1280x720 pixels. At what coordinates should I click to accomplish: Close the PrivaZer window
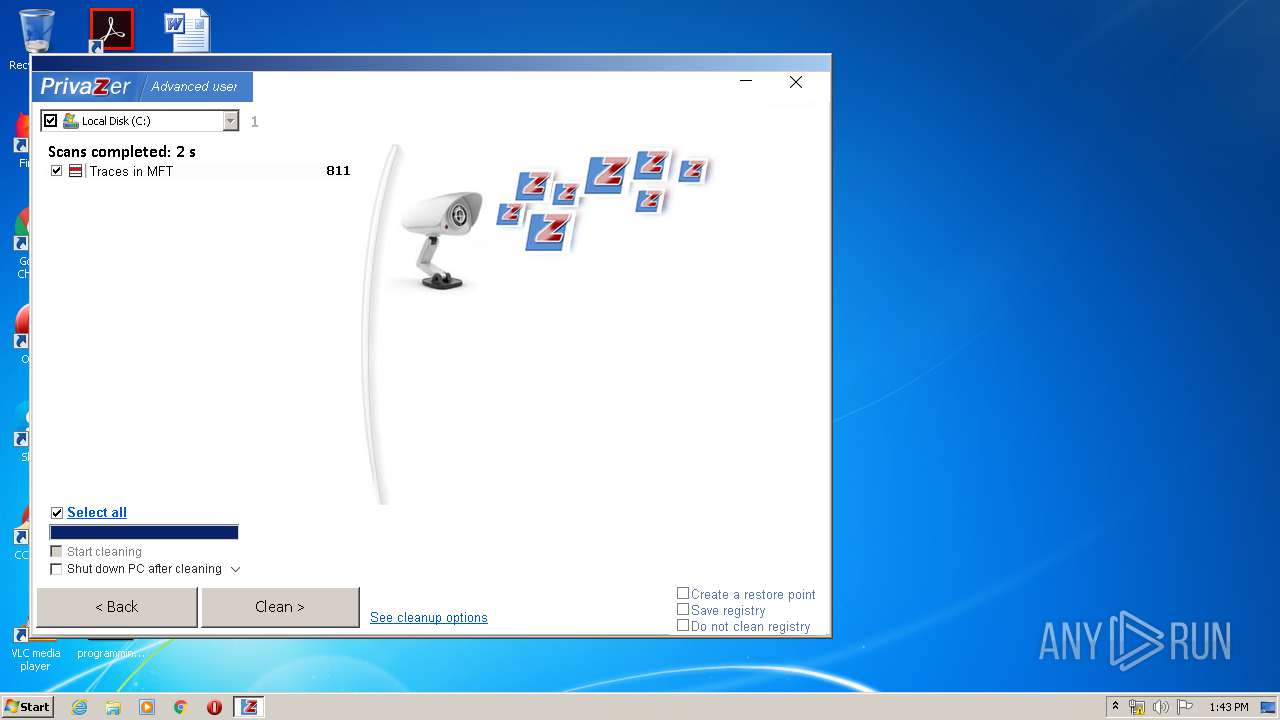796,82
